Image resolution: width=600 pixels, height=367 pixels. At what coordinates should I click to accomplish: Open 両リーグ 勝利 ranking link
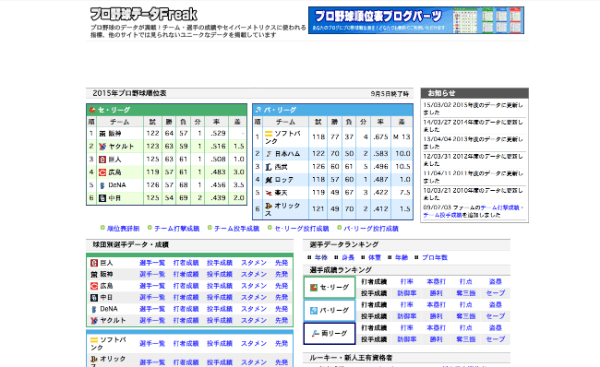[436, 339]
